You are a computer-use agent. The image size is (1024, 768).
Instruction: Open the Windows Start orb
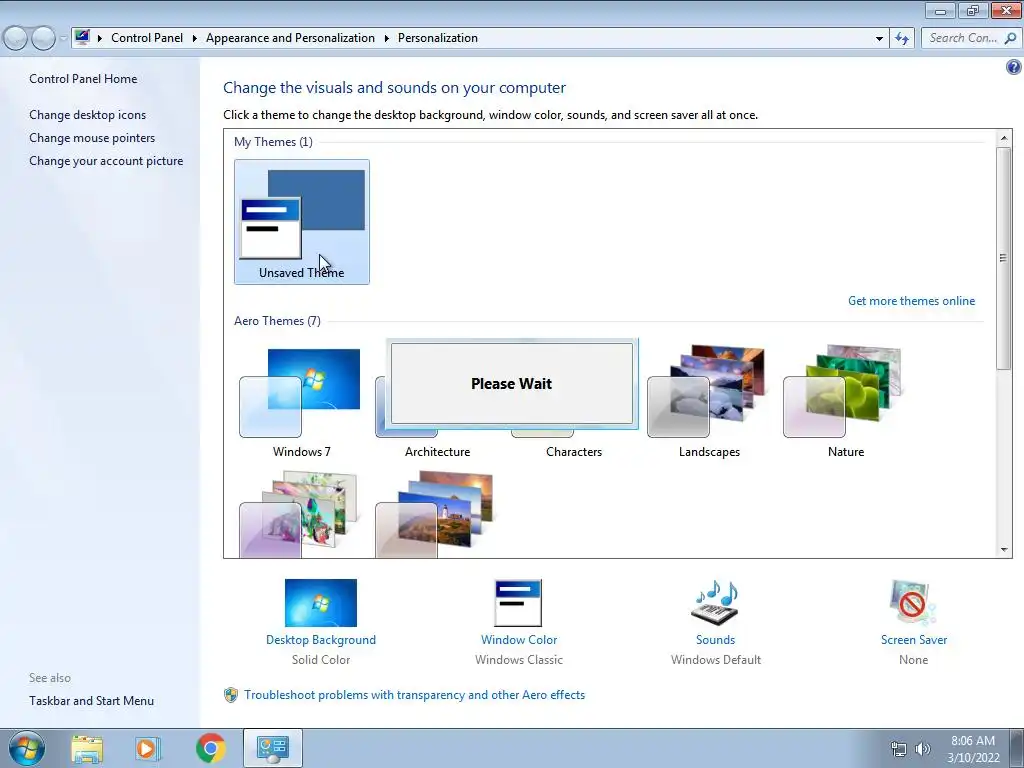click(27, 748)
